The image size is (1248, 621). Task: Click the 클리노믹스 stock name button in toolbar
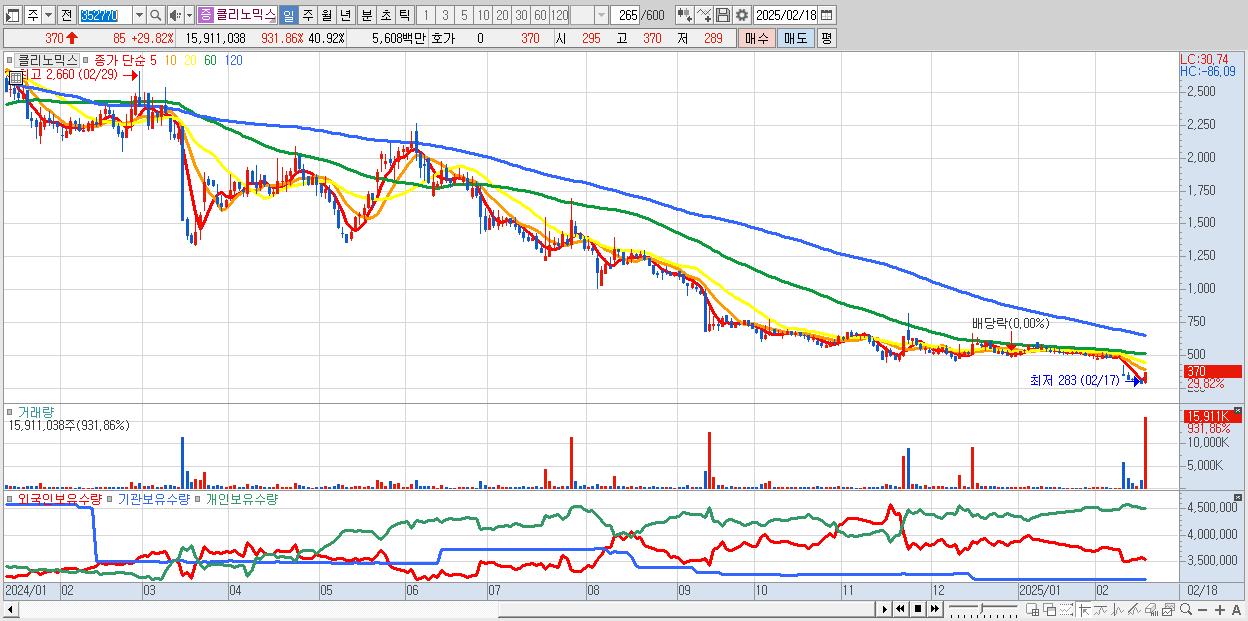[x=246, y=15]
